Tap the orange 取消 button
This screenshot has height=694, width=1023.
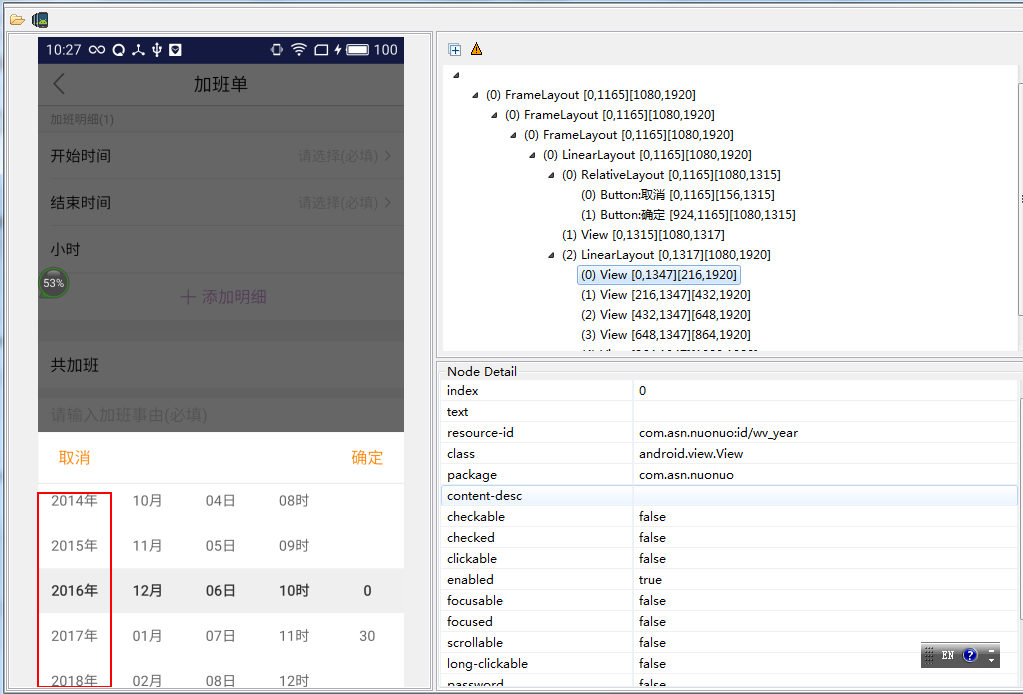click(74, 457)
